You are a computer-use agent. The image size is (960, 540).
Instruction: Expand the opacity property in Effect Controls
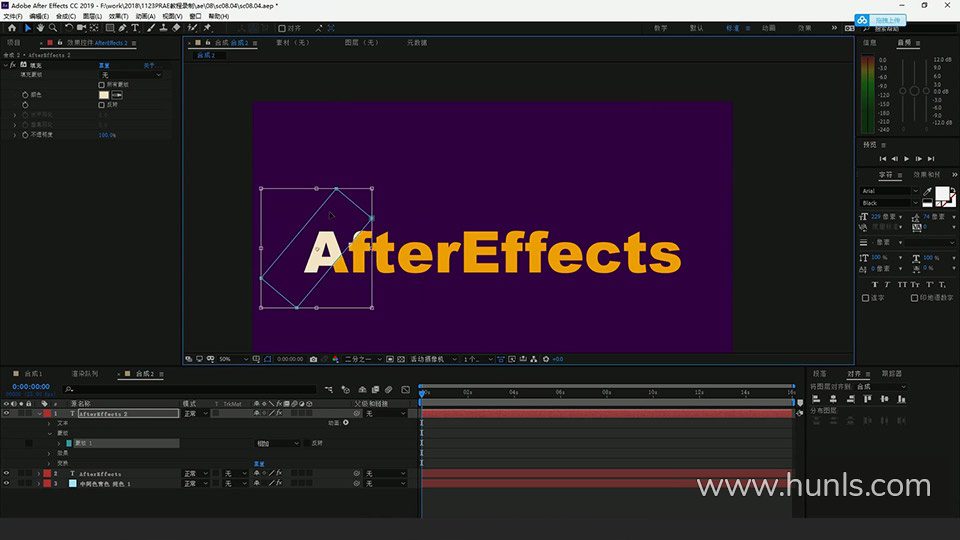point(15,135)
